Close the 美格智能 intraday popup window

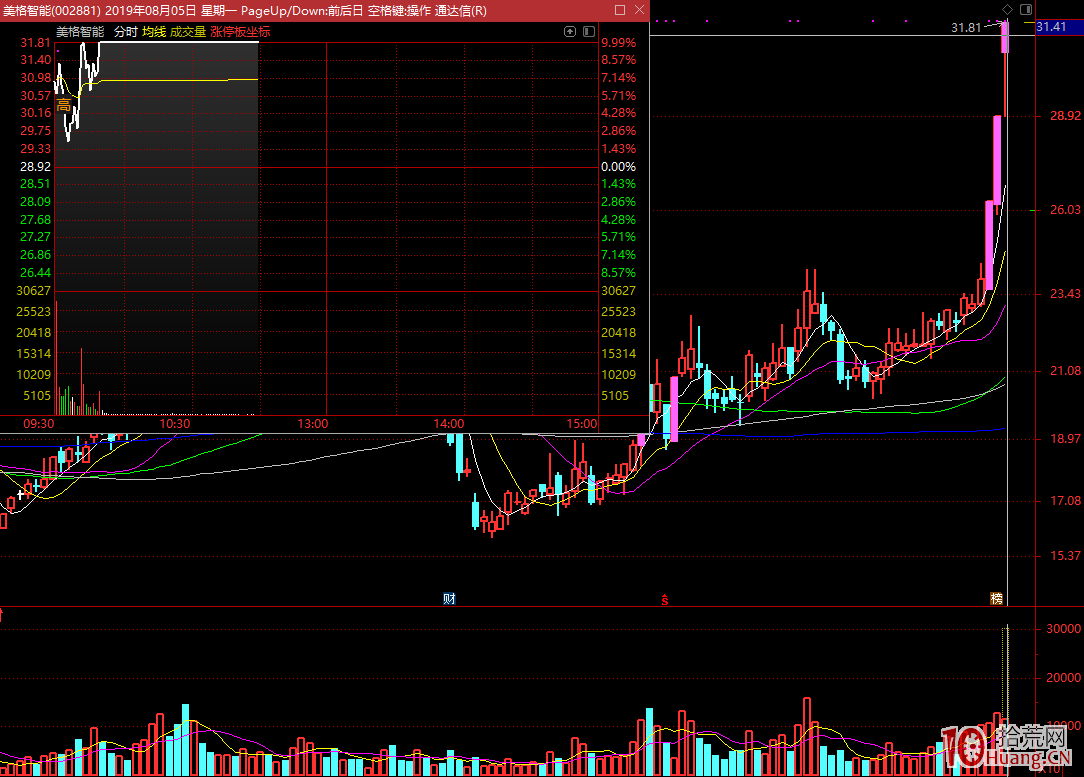click(x=638, y=10)
